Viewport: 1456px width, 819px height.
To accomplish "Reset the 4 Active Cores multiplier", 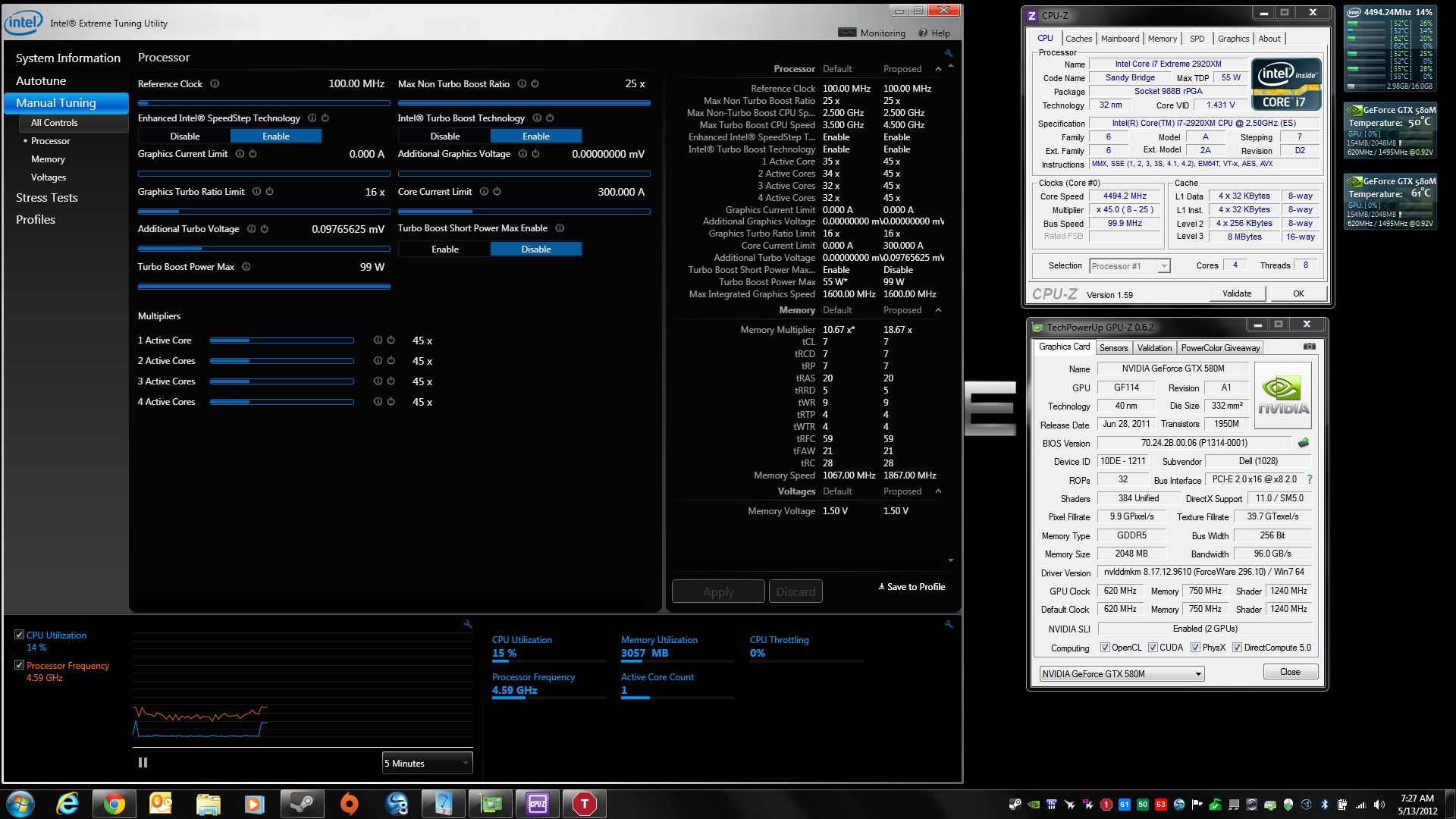I will click(391, 402).
